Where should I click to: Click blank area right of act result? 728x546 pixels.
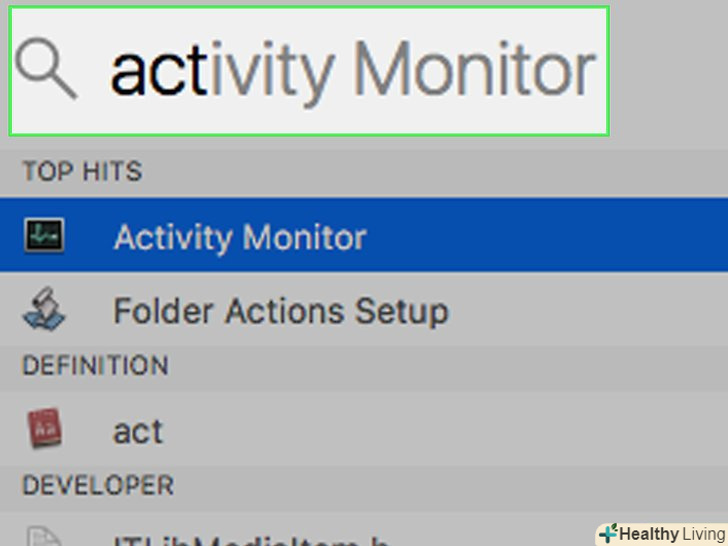pos(450,431)
